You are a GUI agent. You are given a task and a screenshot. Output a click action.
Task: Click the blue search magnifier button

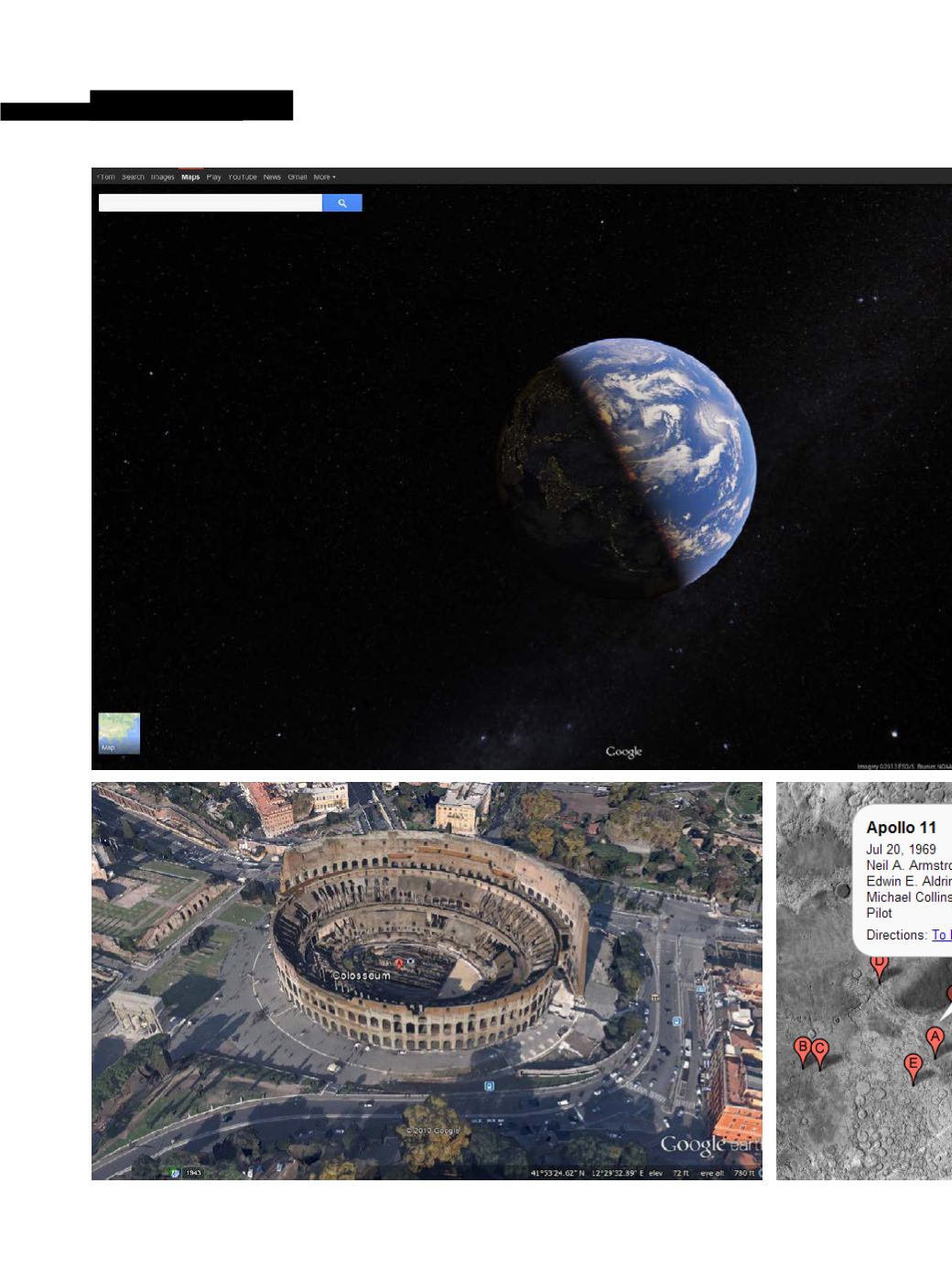pyautogui.click(x=342, y=203)
